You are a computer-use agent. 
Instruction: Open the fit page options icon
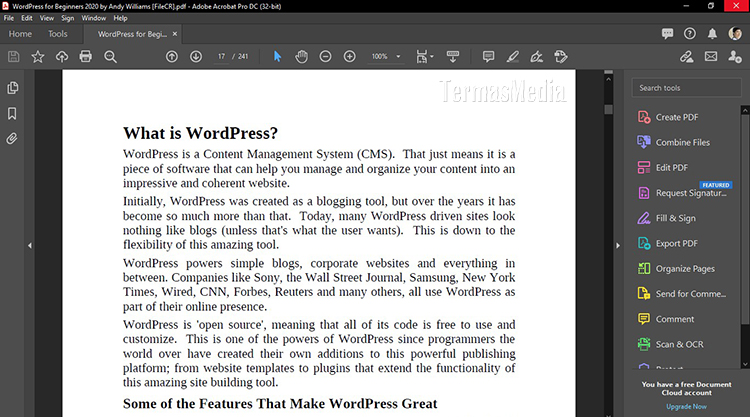click(x=424, y=57)
